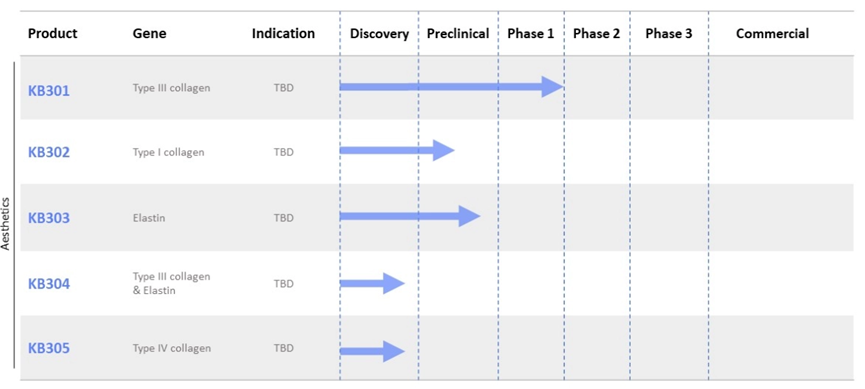Viewport: 865px width, 389px height.
Task: Select the KB303 arrow head in Preclinical
Action: (x=469, y=216)
